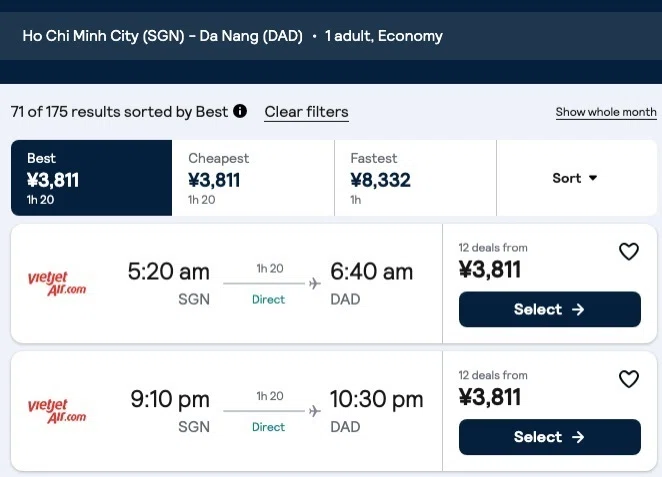The image size is (662, 477).
Task: Switch to the Cheapest tab
Action: coord(253,178)
